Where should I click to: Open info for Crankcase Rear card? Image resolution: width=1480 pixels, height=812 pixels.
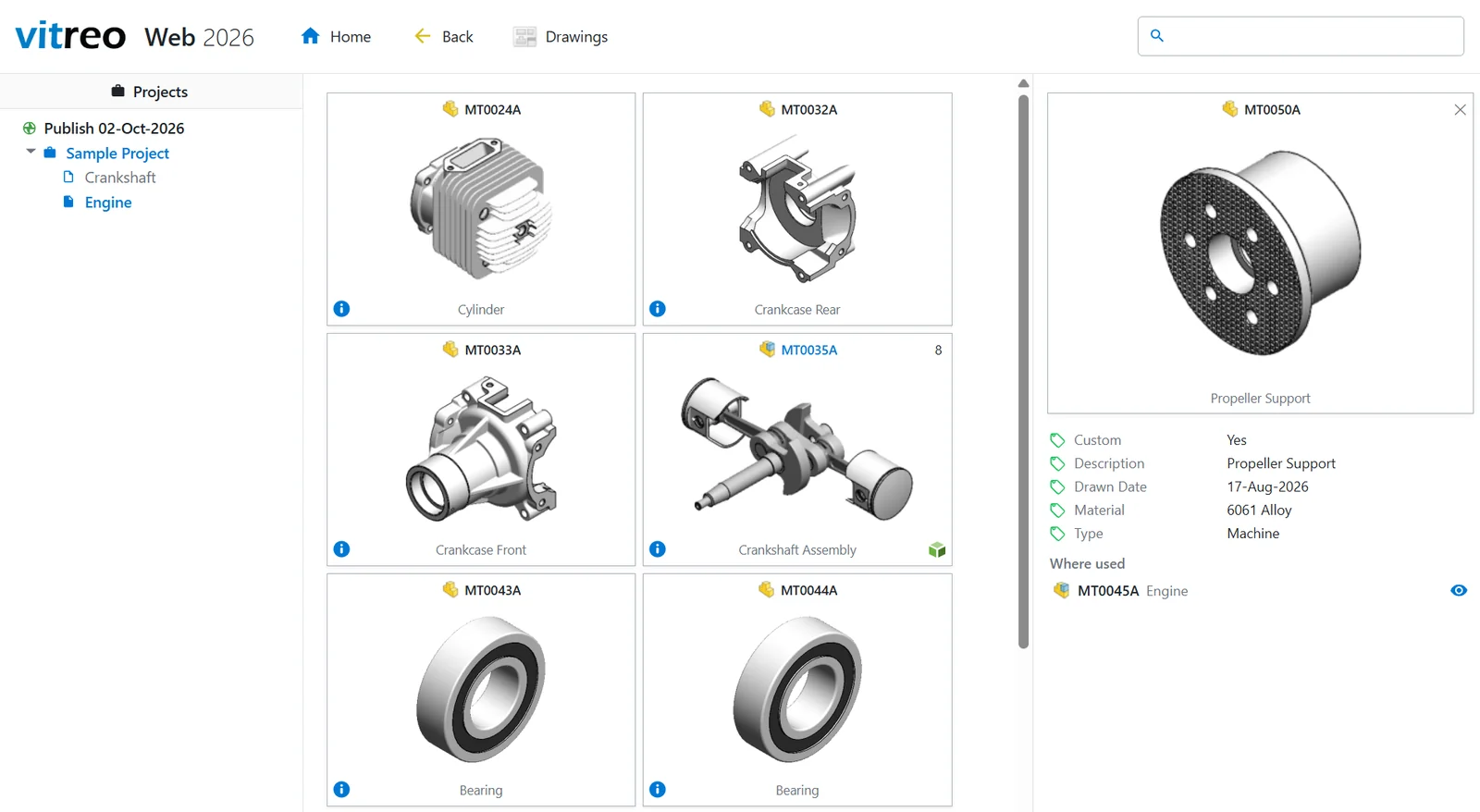click(658, 309)
